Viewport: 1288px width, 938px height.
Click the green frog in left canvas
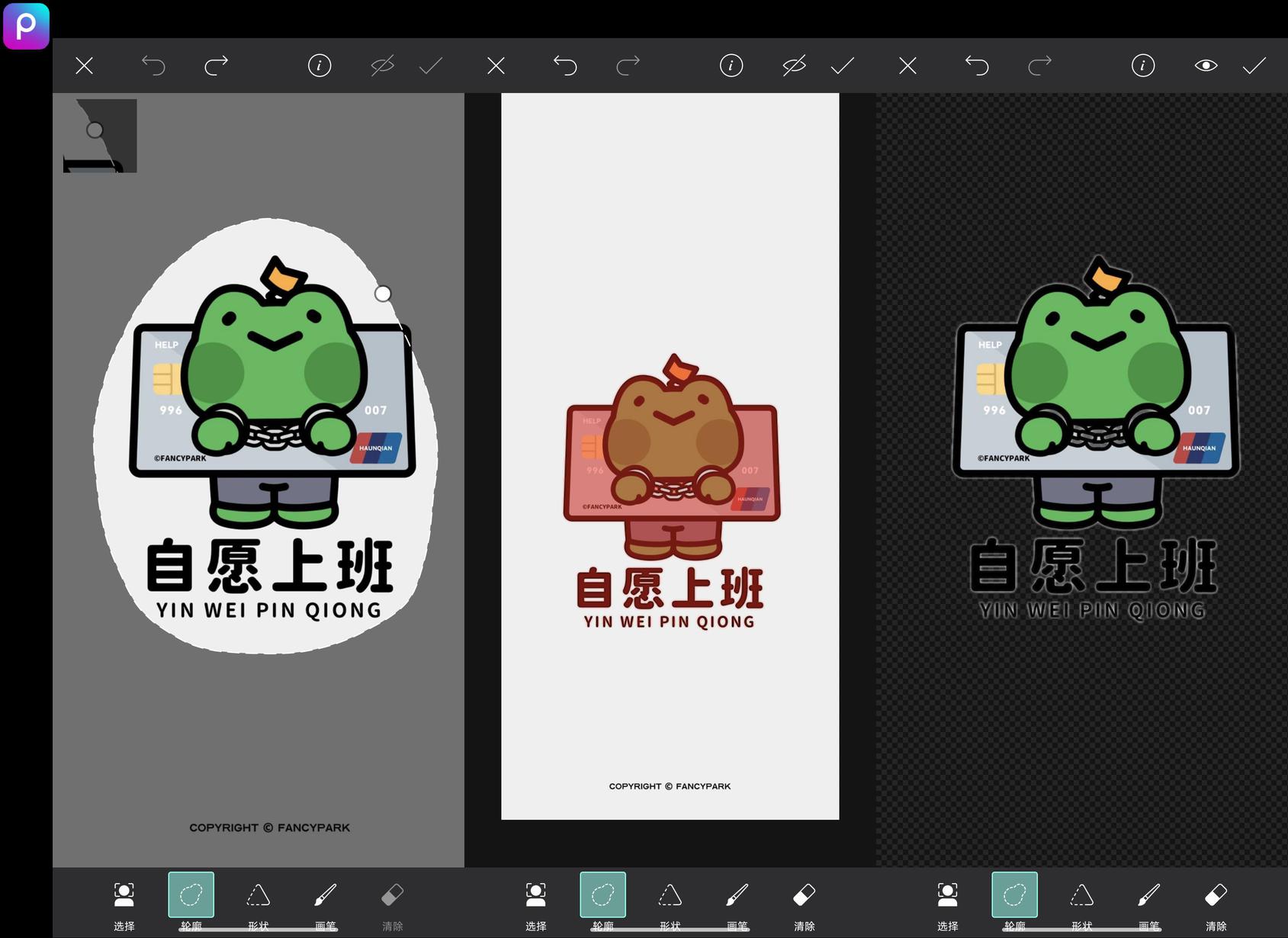274,393
